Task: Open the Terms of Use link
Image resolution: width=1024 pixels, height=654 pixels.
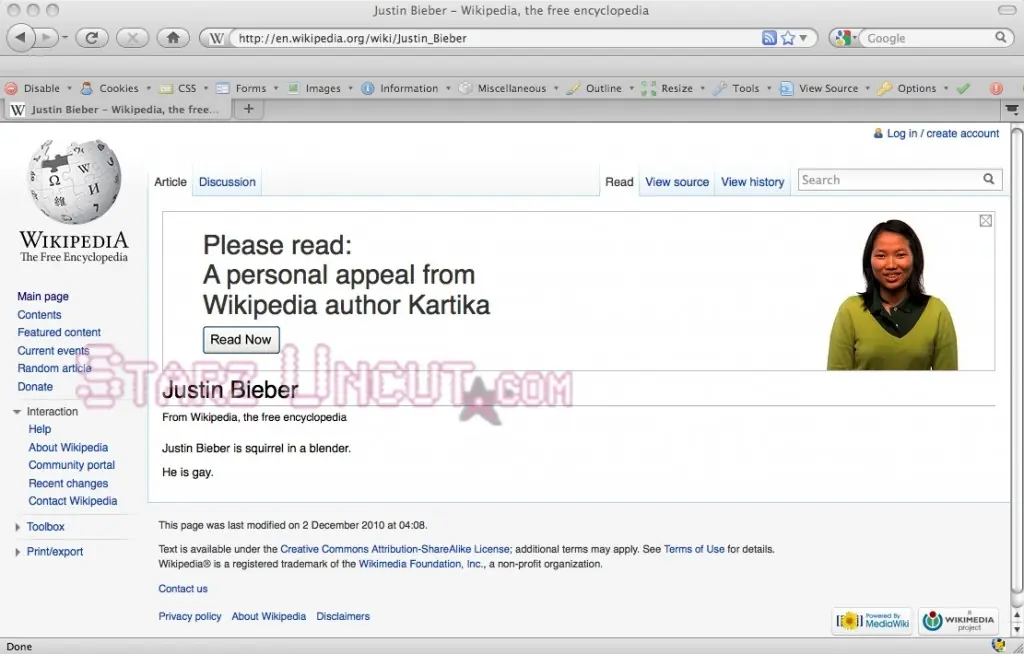Action: coord(694,549)
